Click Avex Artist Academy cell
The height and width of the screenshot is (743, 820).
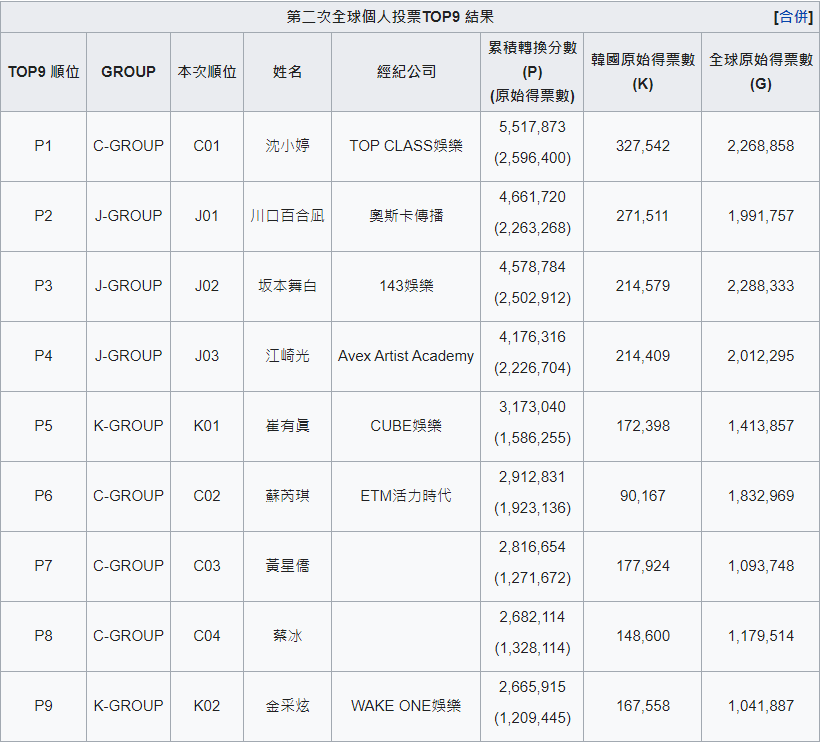tap(406, 356)
